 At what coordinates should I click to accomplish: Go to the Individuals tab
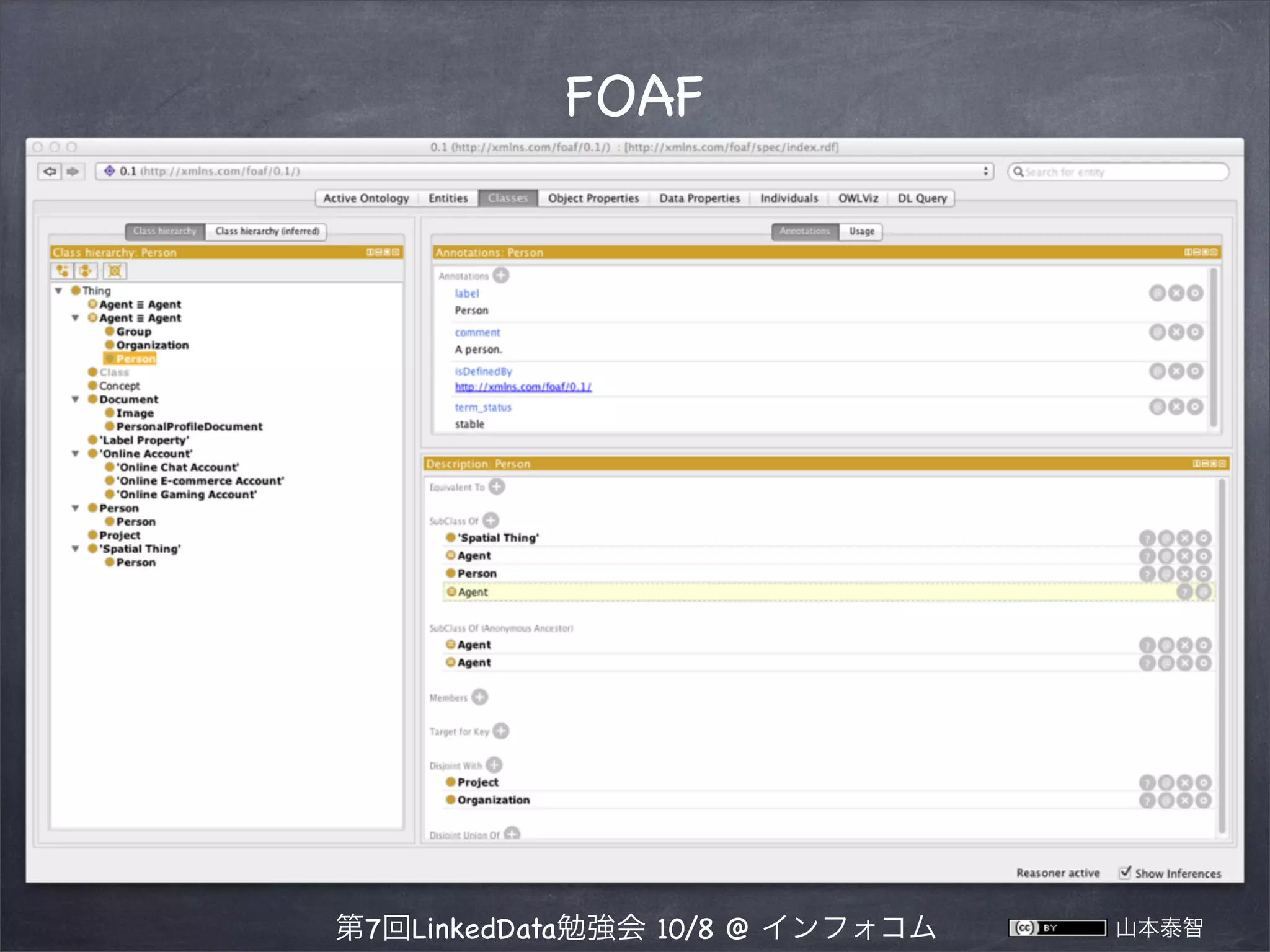(789, 198)
